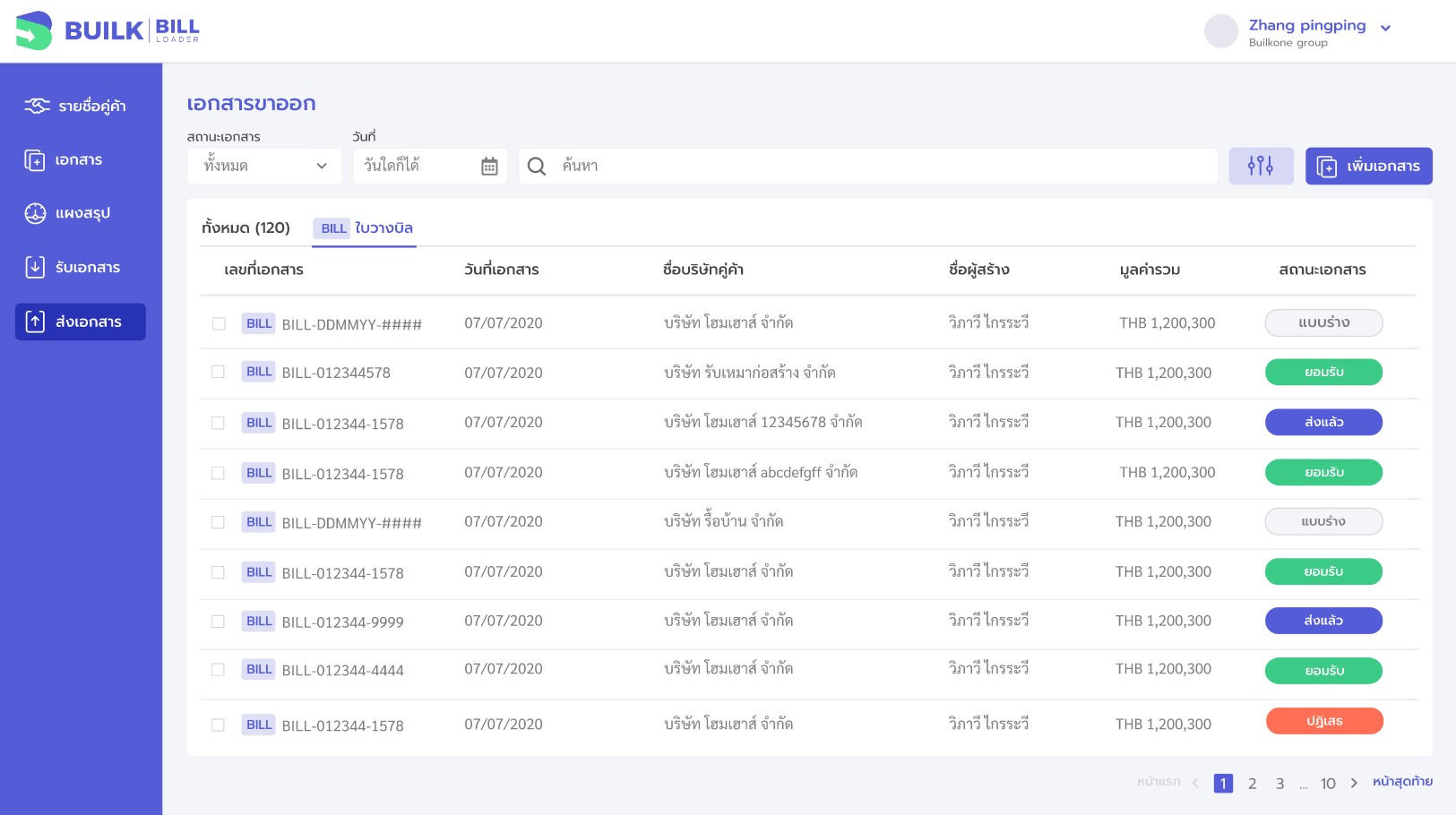Screen dimensions: 1456x815
Task: Go to หน้าสุดท้าย last page link
Action: pos(1402,782)
